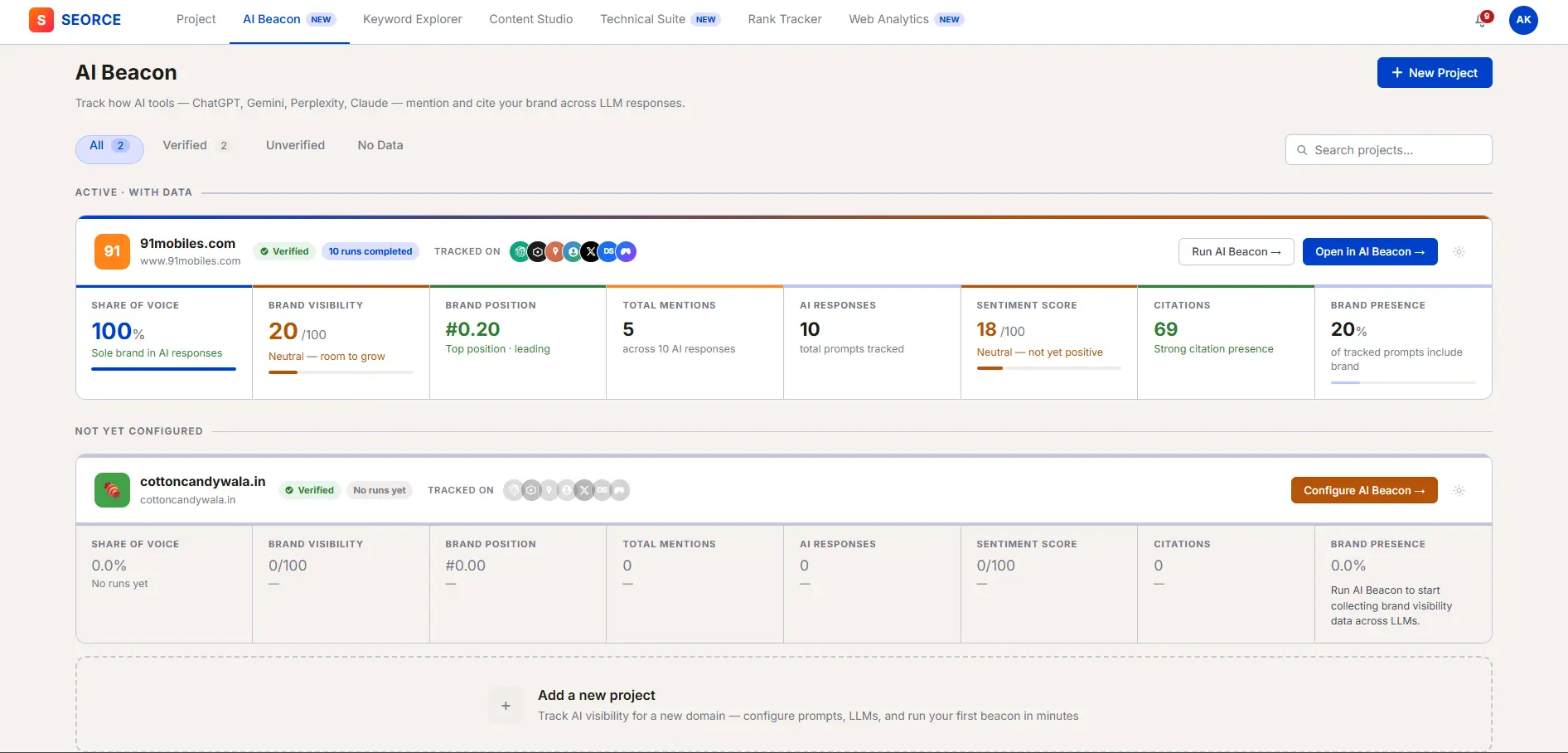Viewport: 1568px width, 753px height.
Task: Click the purple Meta icon on 91mobiles
Action: [x=627, y=251]
